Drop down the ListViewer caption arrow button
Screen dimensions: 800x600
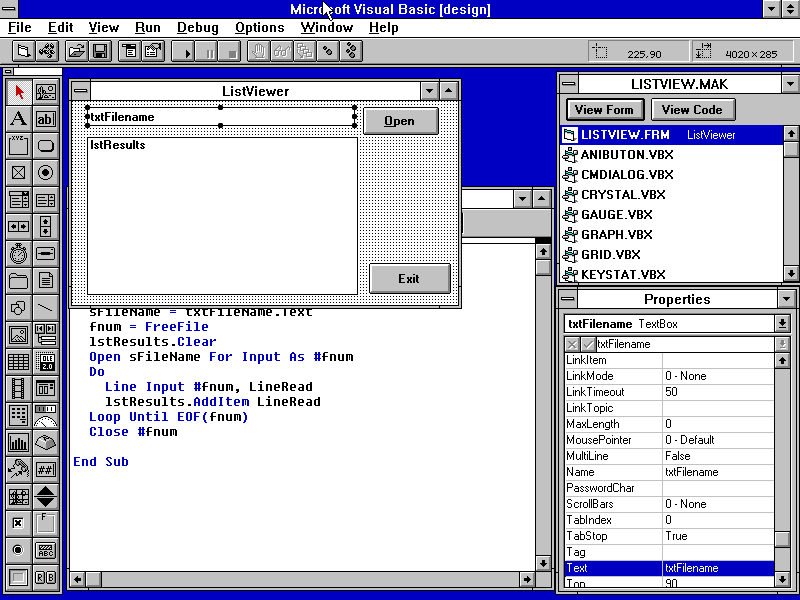(x=430, y=89)
